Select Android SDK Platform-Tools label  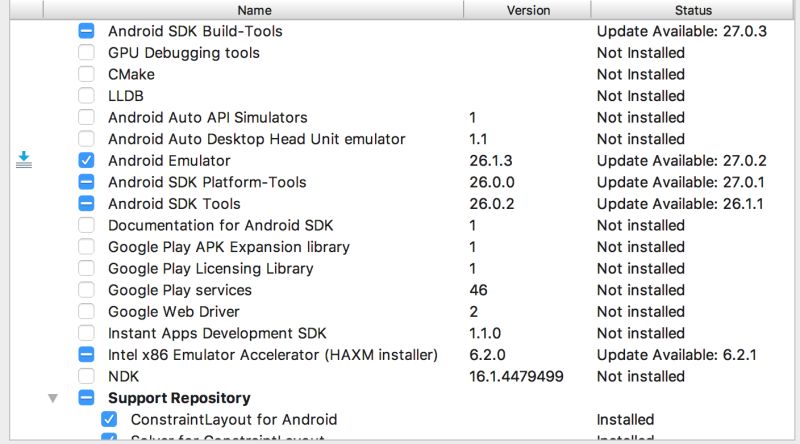coord(207,182)
